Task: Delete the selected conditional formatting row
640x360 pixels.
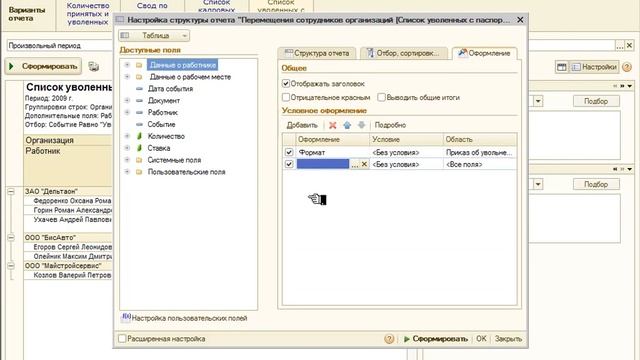Action: point(333,125)
